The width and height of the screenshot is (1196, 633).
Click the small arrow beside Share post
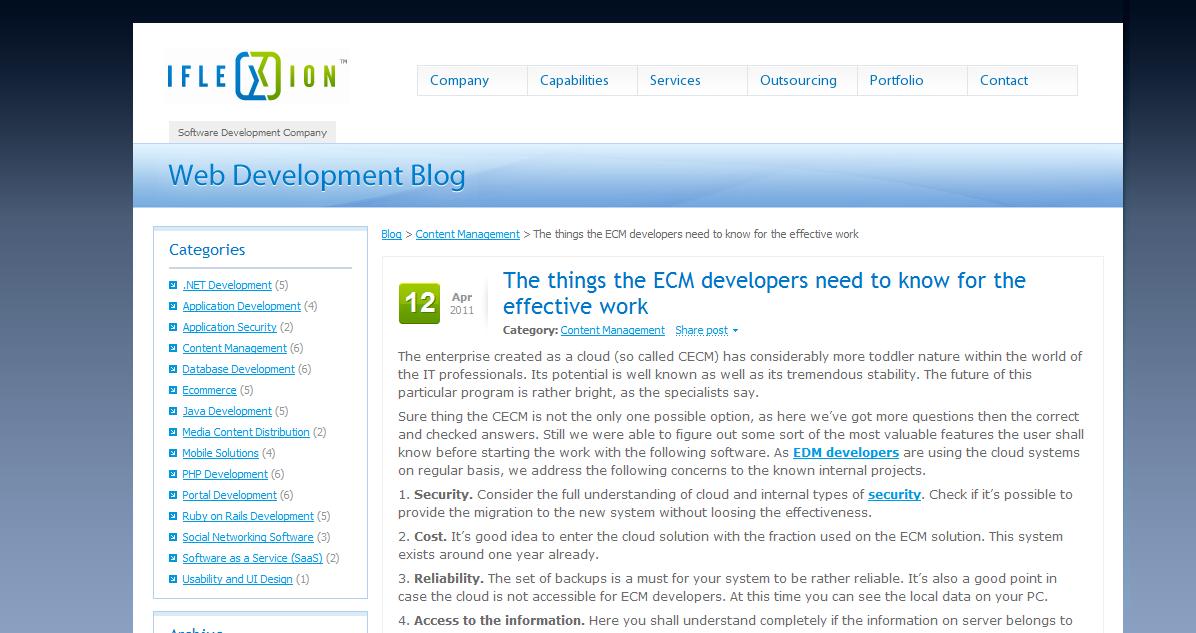tap(735, 331)
